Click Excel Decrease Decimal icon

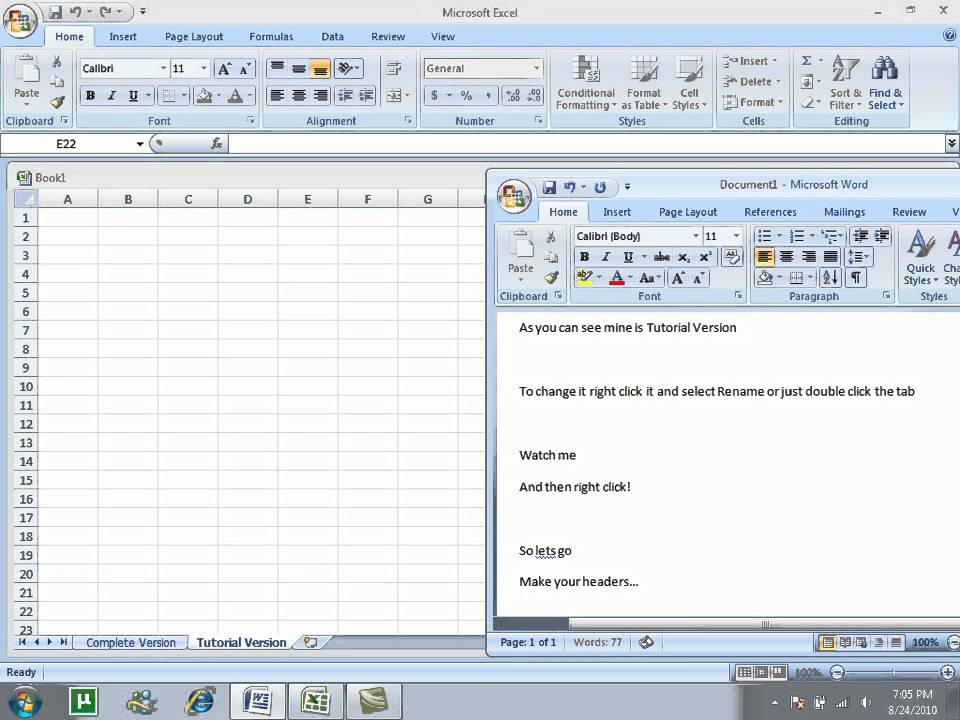(x=534, y=96)
